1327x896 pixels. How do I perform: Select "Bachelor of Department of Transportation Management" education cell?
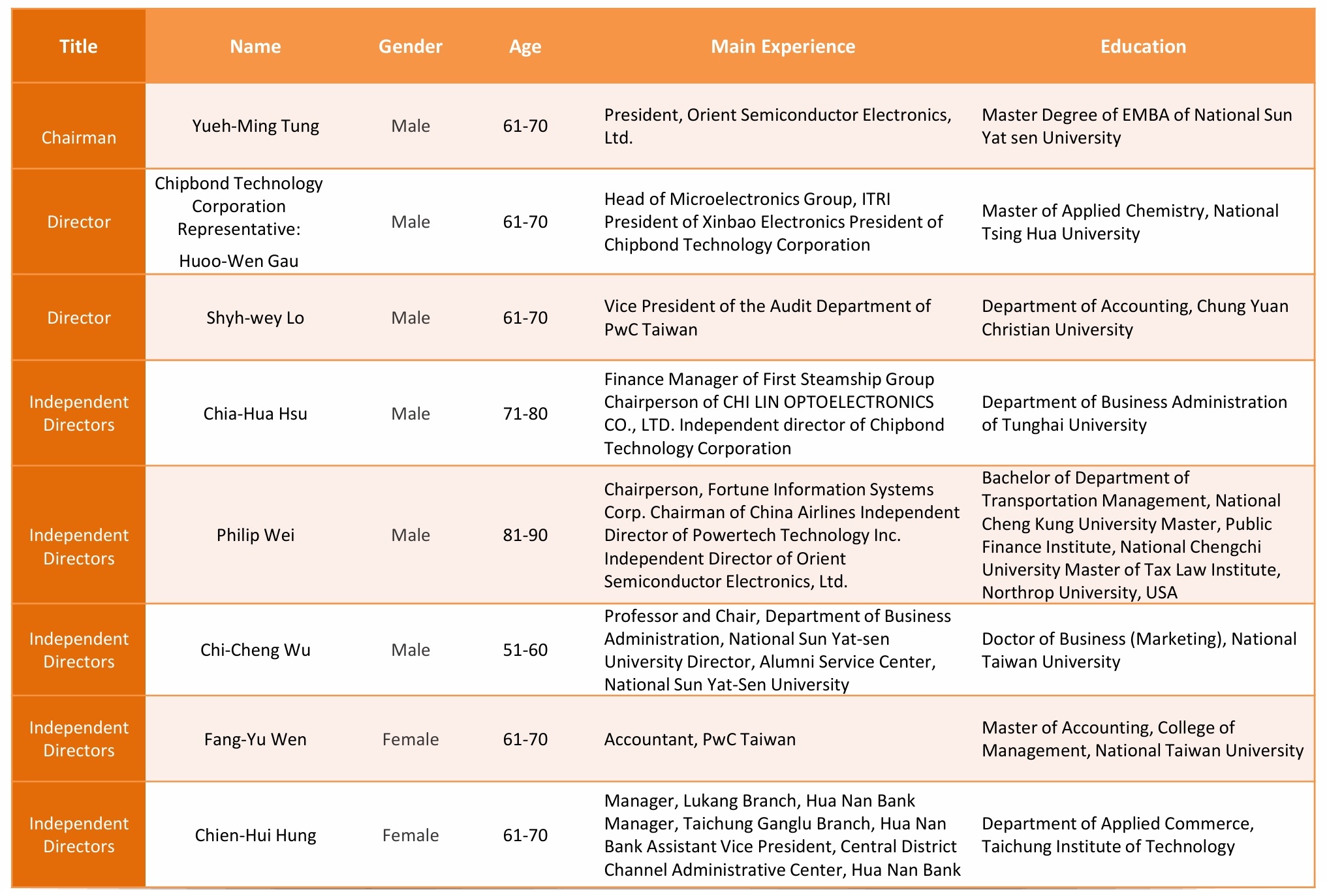click(x=1131, y=535)
